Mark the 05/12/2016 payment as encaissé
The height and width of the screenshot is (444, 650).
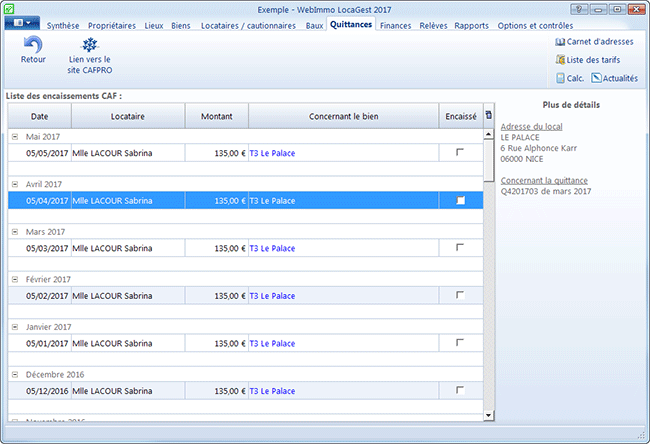pos(460,390)
